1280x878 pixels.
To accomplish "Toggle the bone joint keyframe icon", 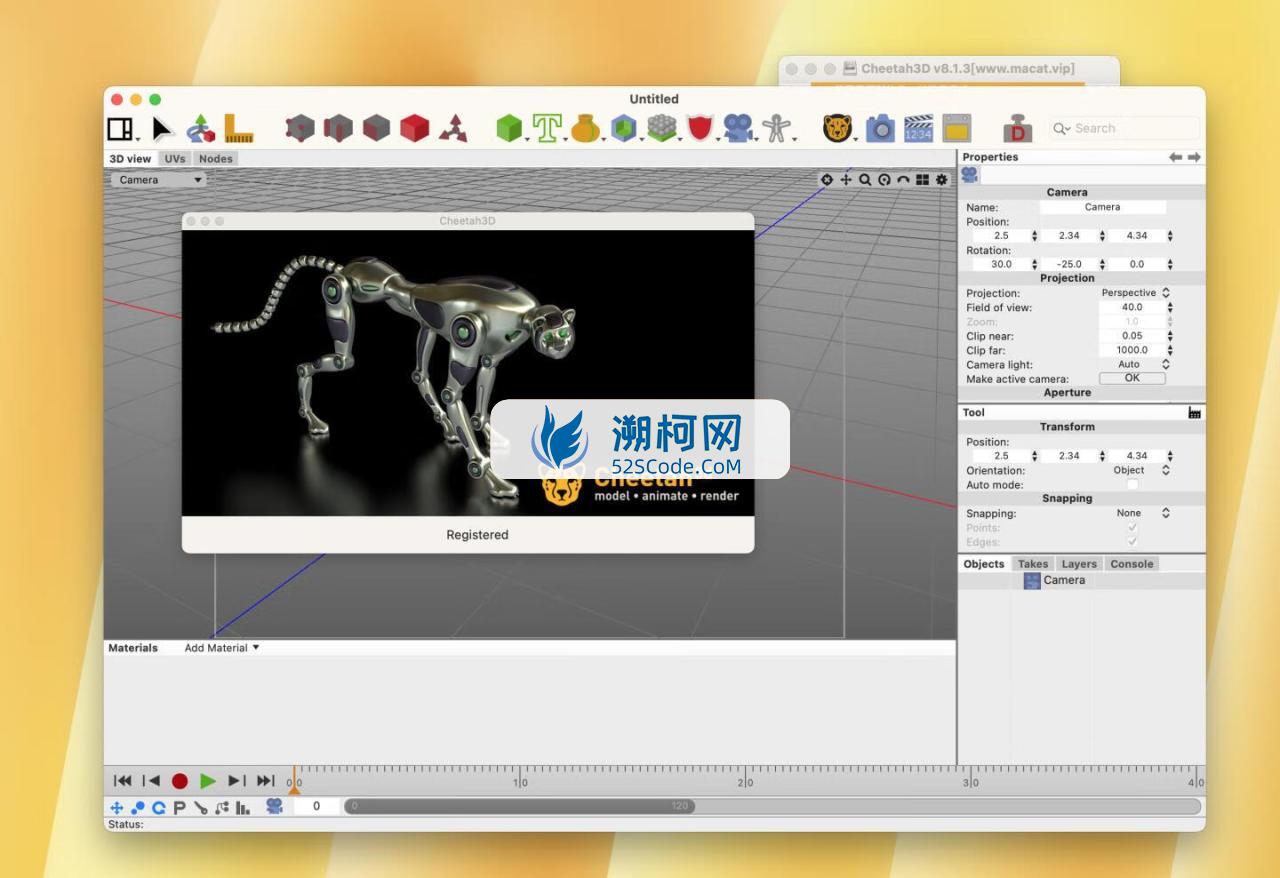I will tap(201, 807).
